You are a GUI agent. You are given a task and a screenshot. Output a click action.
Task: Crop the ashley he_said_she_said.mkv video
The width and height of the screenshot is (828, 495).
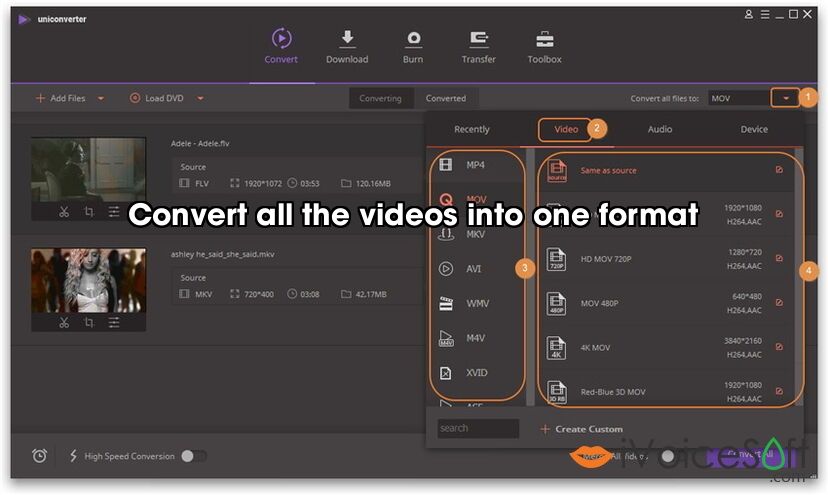pos(89,322)
